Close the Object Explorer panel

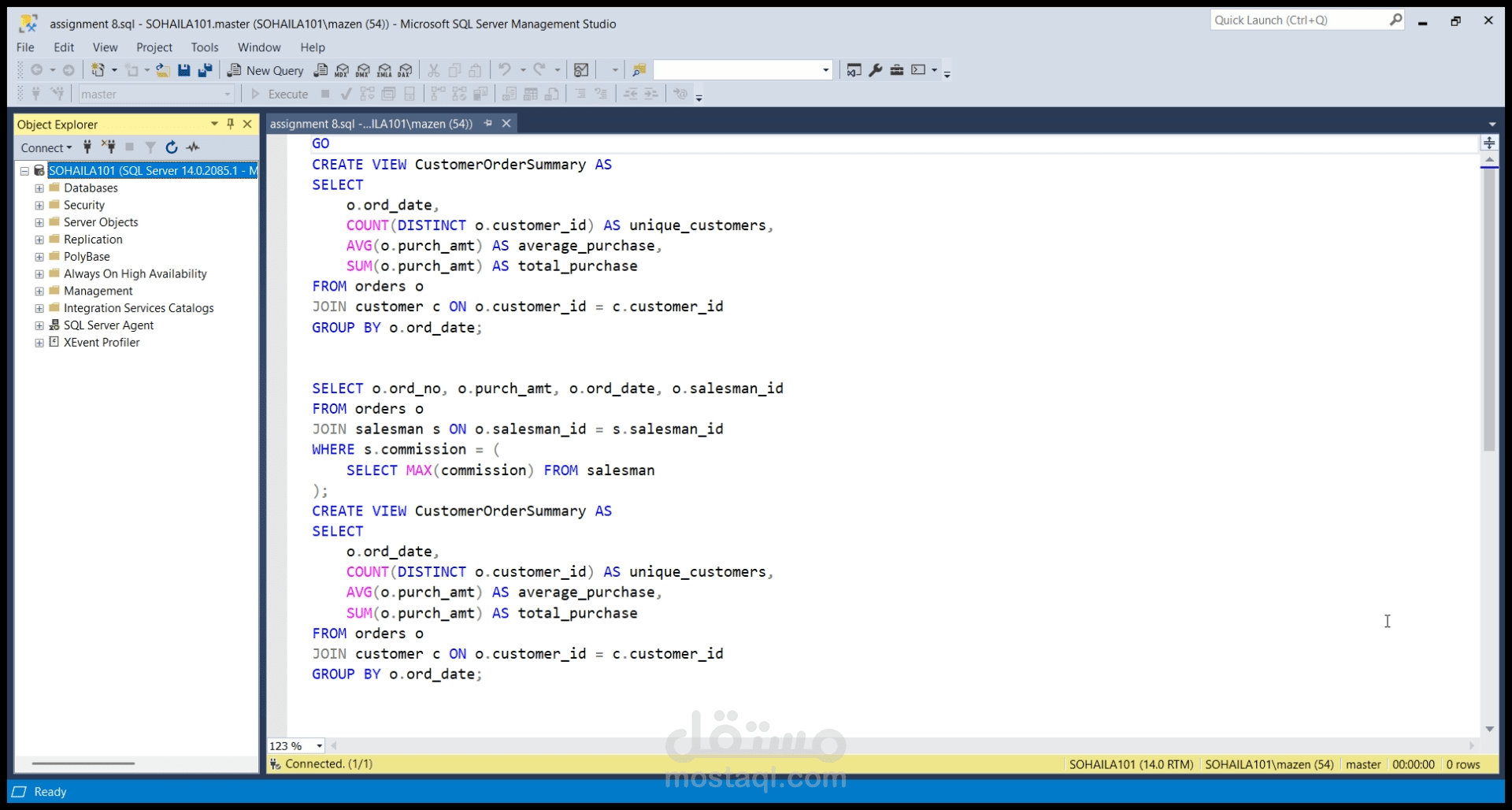(x=247, y=124)
